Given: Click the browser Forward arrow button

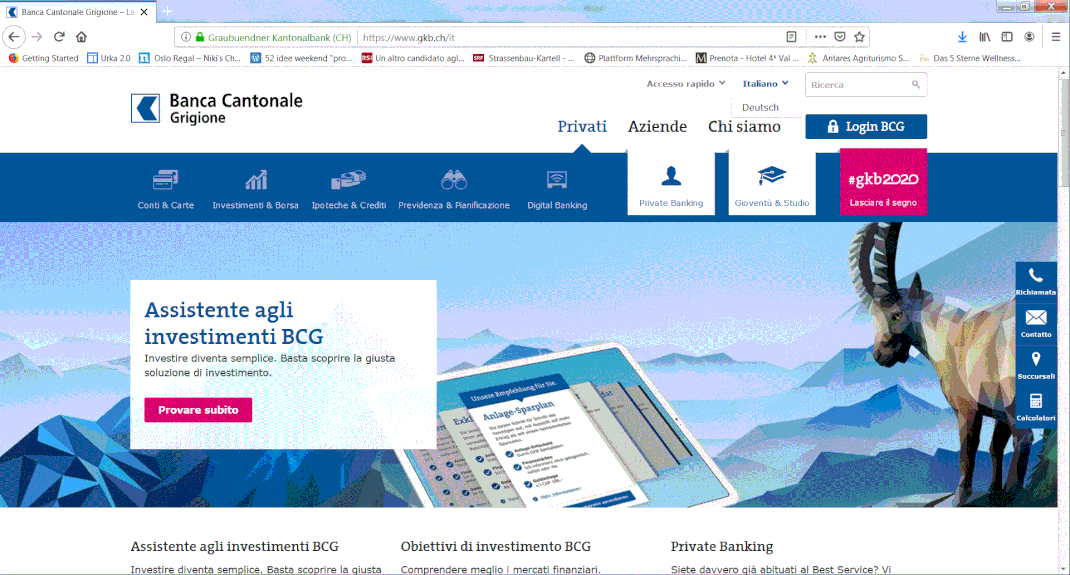Looking at the screenshot, I should point(37,37).
